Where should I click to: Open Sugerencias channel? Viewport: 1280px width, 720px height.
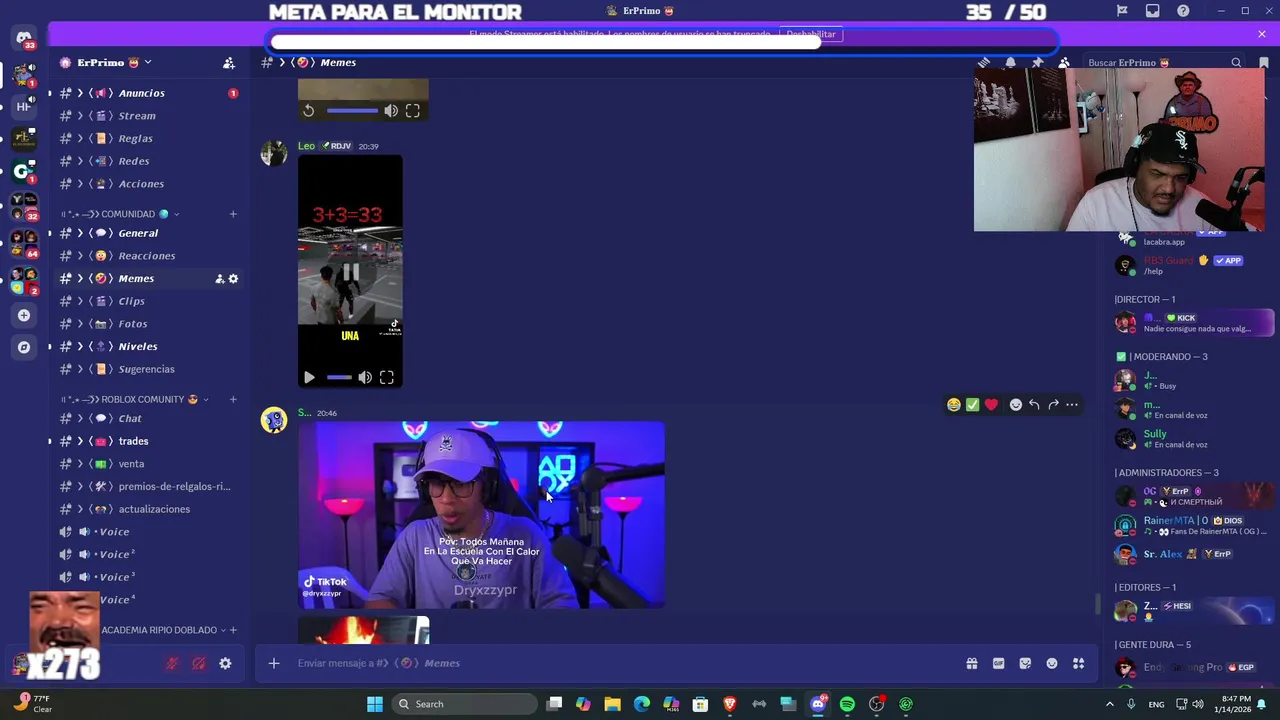pyautogui.click(x=148, y=369)
